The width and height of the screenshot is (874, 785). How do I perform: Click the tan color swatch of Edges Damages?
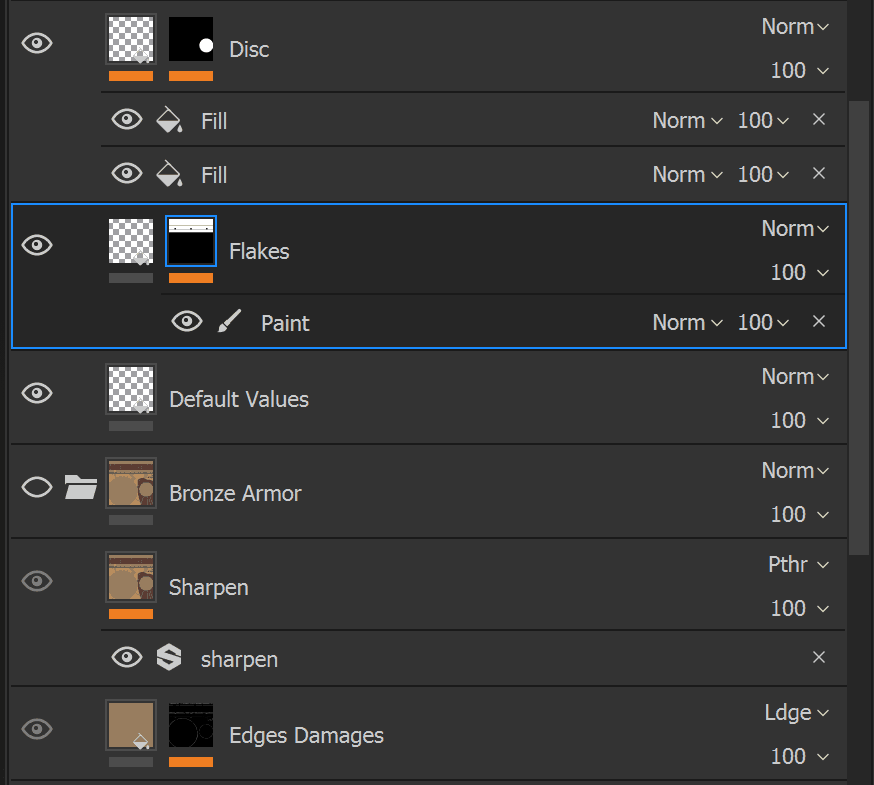coord(131,725)
